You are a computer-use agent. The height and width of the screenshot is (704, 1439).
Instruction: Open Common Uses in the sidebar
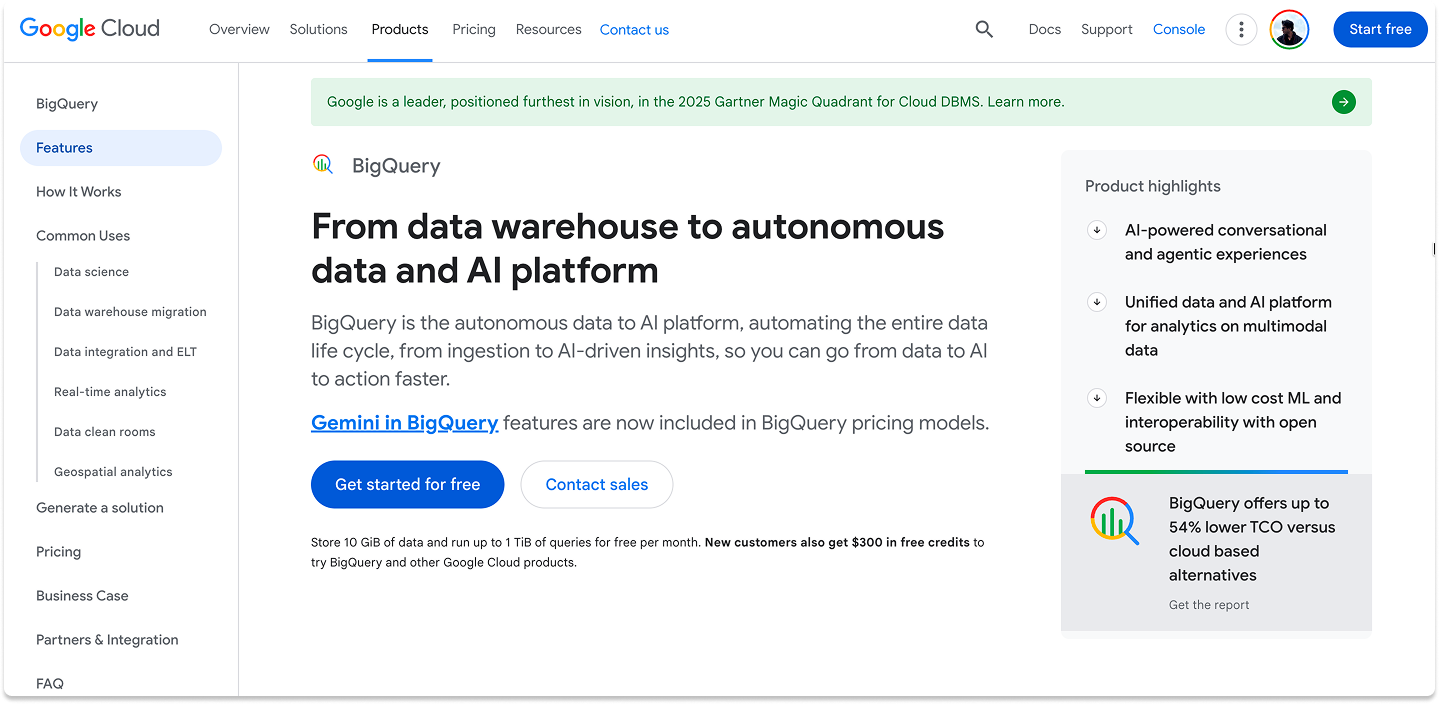(x=83, y=236)
